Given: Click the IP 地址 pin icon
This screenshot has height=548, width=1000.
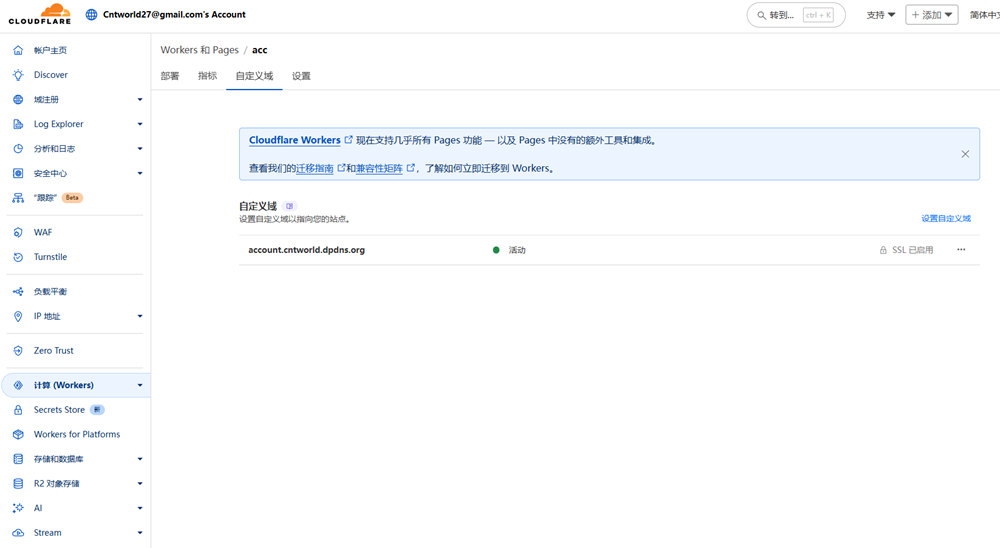Looking at the screenshot, I should 18,316.
